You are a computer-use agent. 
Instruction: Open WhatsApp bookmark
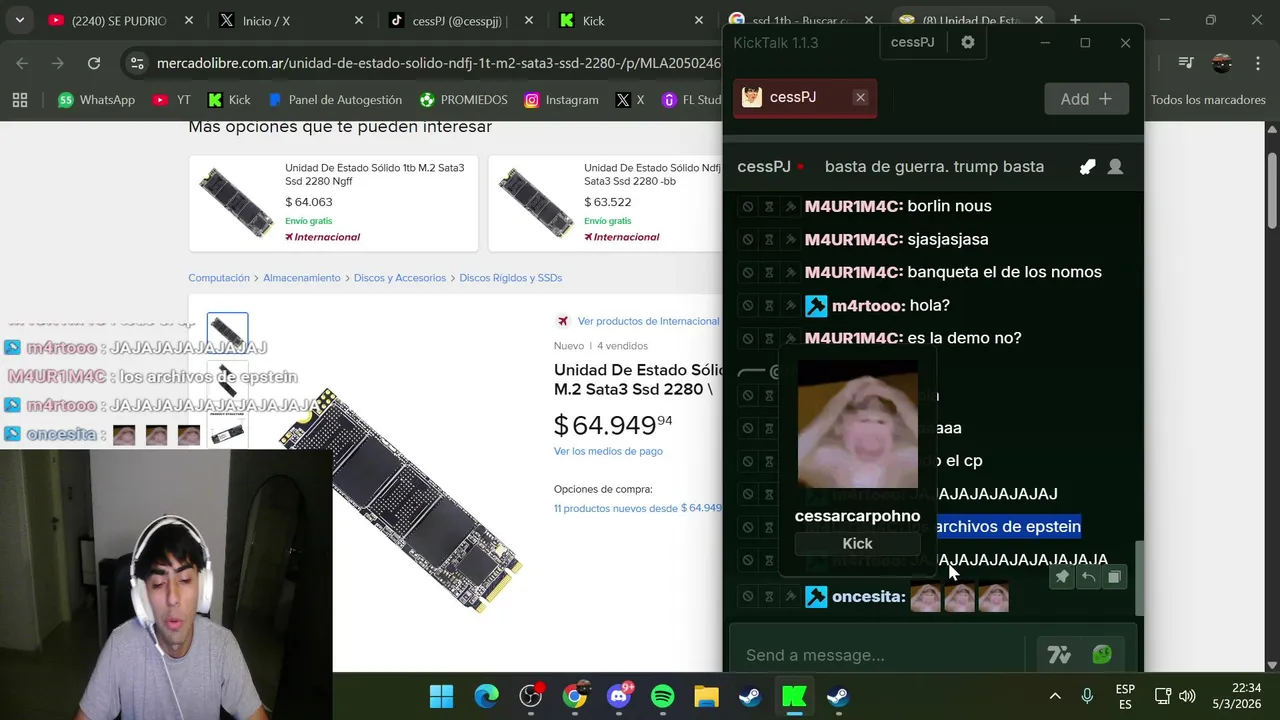point(96,100)
